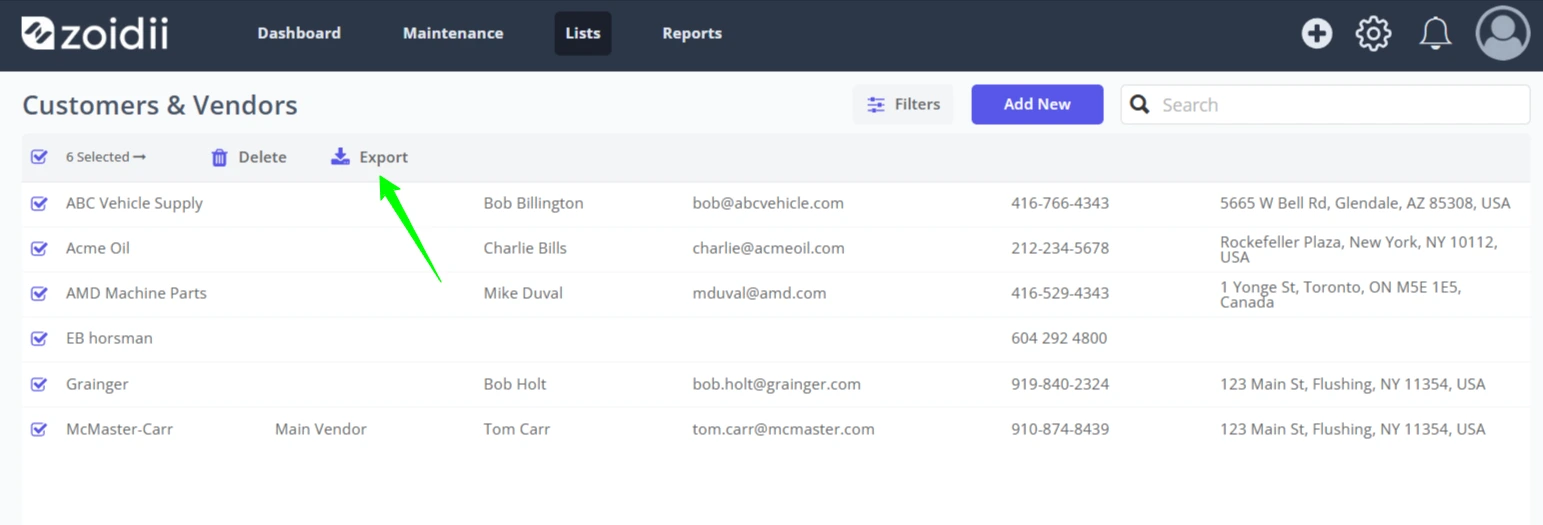This screenshot has height=525, width=1543.
Task: Open the Maintenance menu
Action: pos(453,33)
